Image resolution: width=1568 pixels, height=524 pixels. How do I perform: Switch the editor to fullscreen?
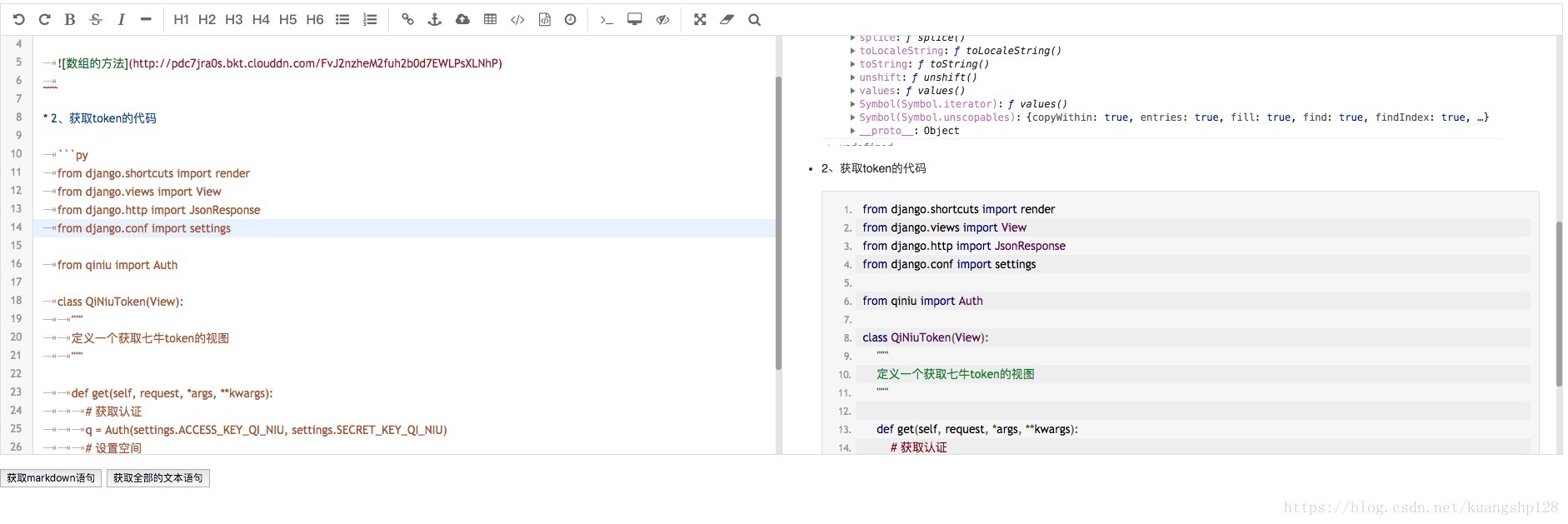(x=700, y=19)
